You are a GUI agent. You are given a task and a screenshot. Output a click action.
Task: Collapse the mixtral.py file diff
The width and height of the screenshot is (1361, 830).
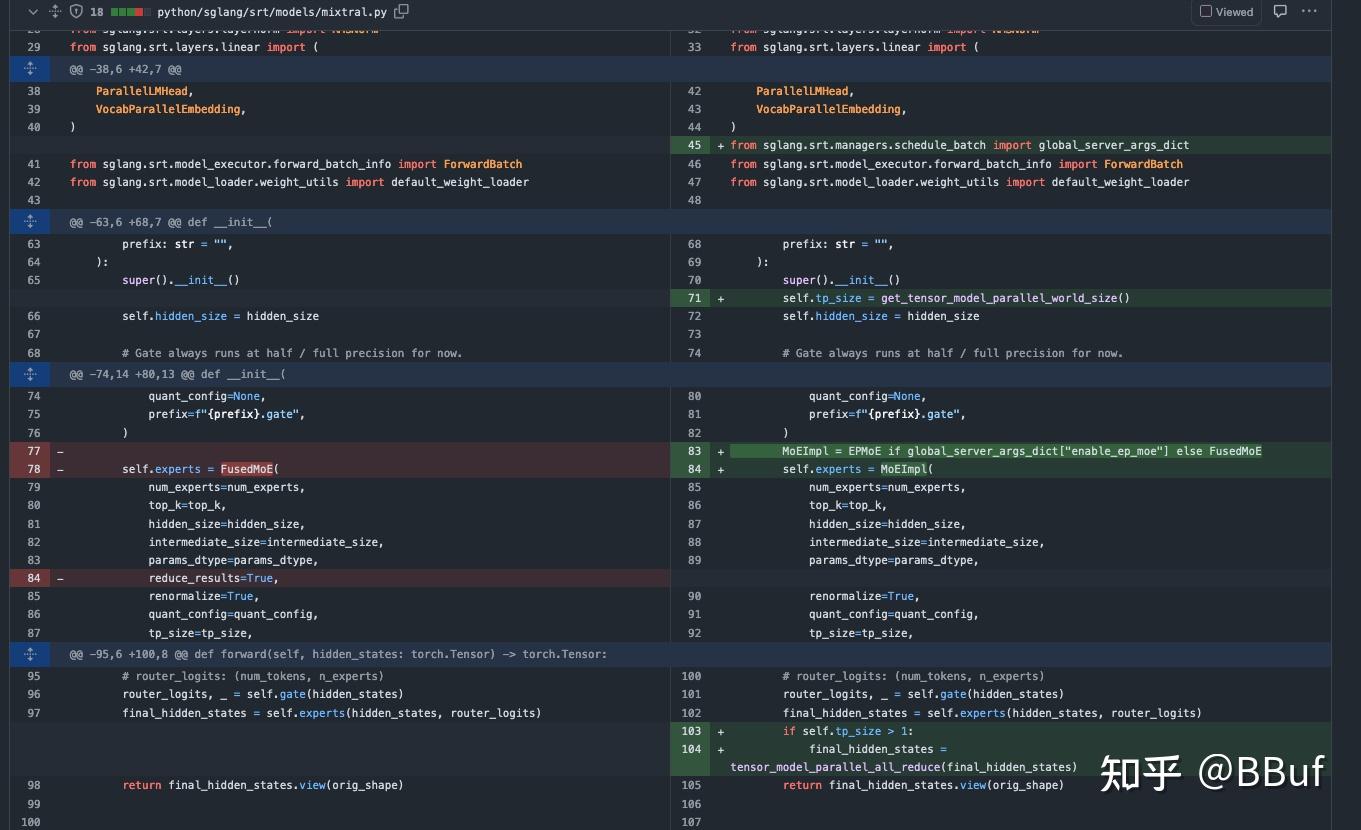33,12
